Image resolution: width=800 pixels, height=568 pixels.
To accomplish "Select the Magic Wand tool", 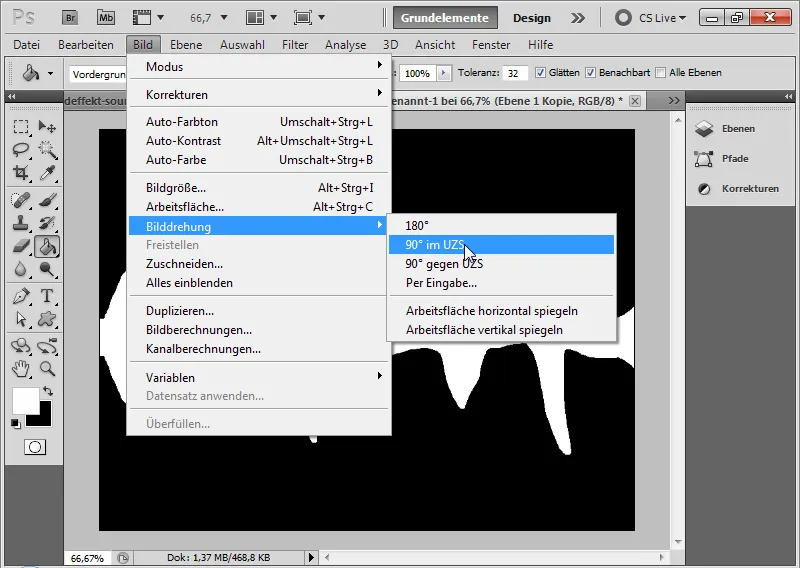I will click(47, 150).
